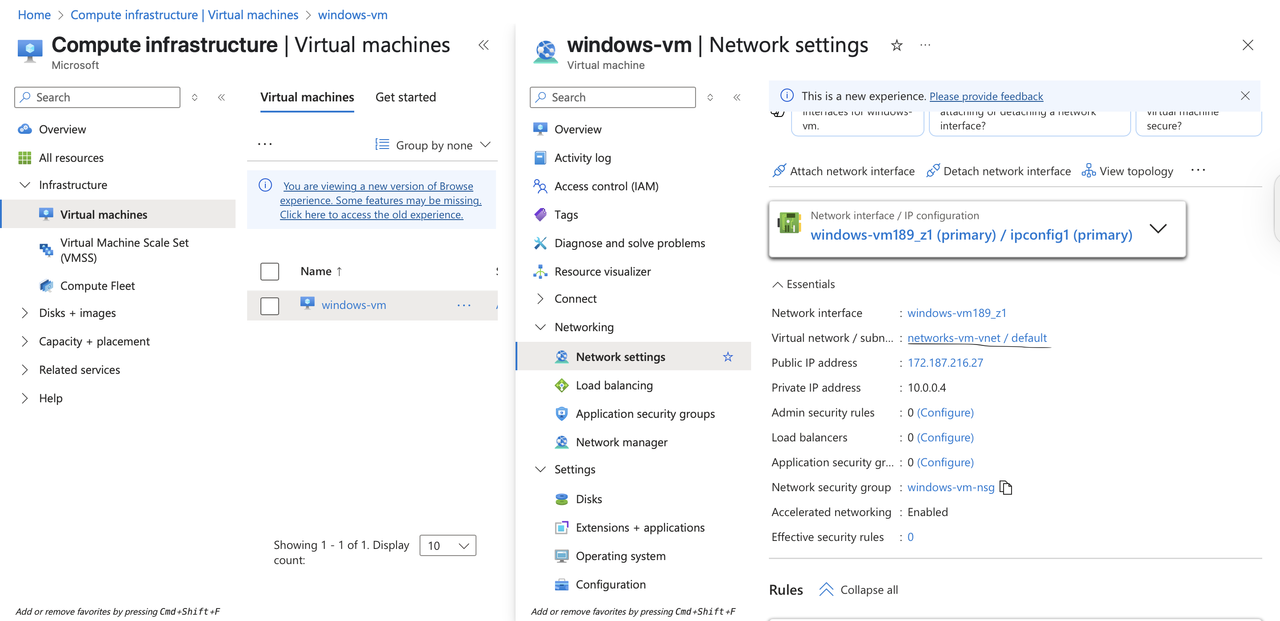Copy the network security group name icon
Screen dimensions: 1280x621
click(1007, 488)
